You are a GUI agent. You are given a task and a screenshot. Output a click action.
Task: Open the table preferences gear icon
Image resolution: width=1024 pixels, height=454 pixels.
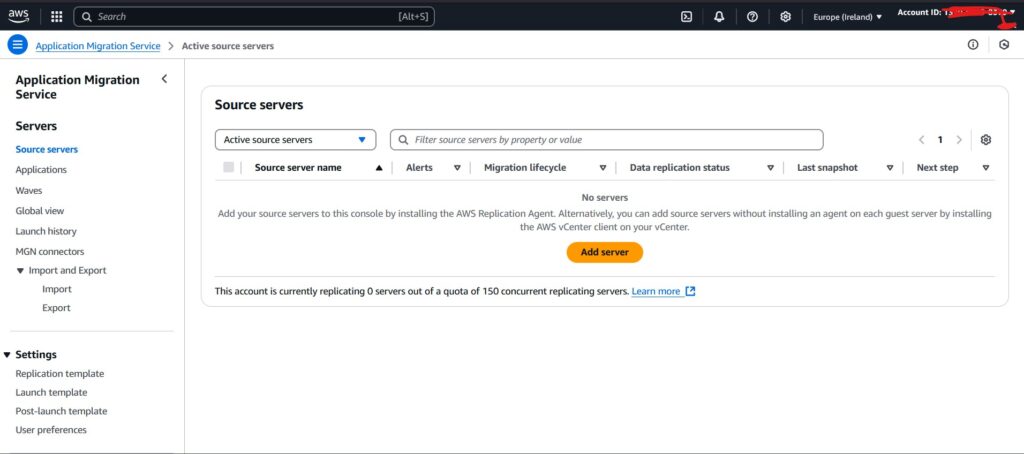click(986, 140)
